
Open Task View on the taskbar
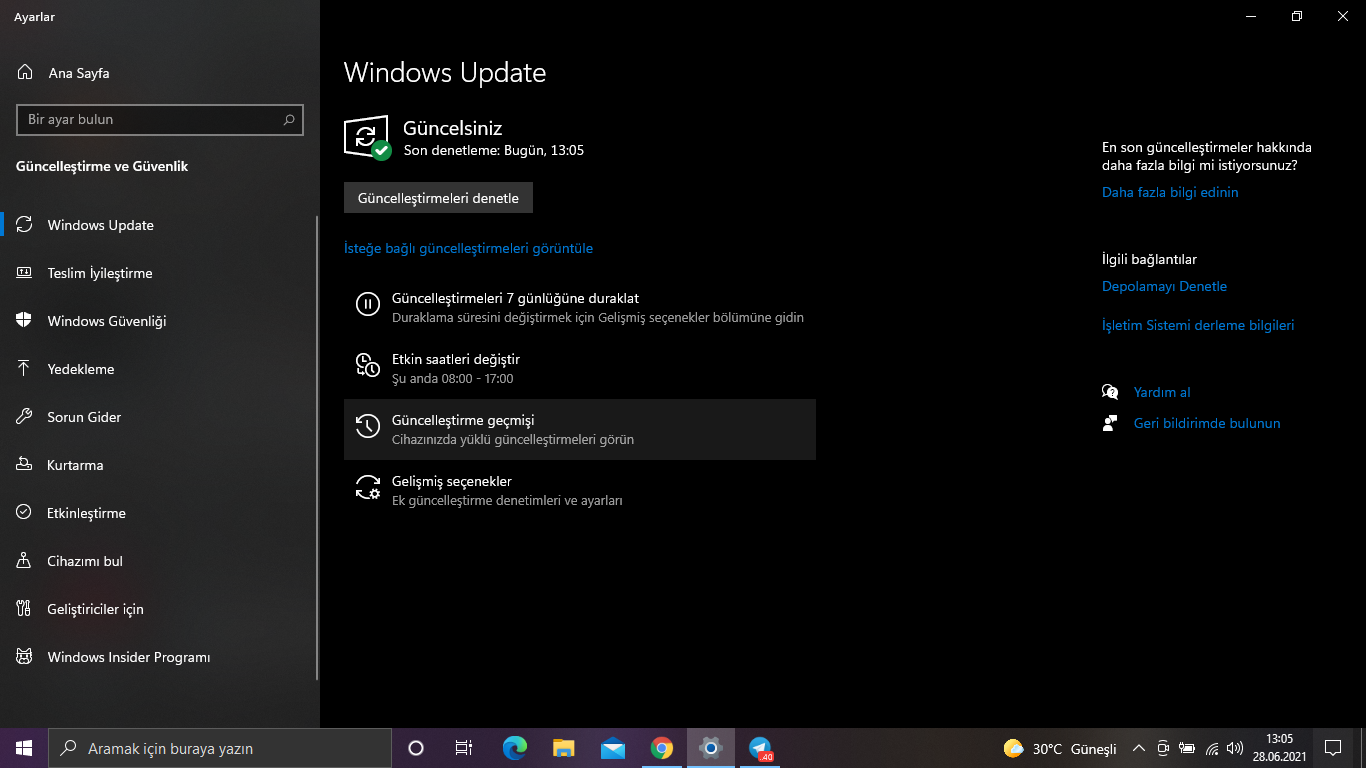(x=464, y=748)
